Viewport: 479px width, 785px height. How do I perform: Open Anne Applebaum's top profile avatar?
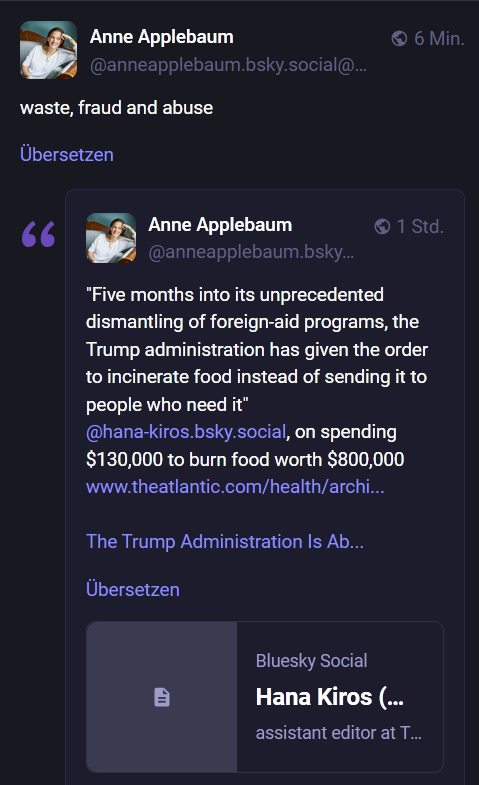click(49, 50)
